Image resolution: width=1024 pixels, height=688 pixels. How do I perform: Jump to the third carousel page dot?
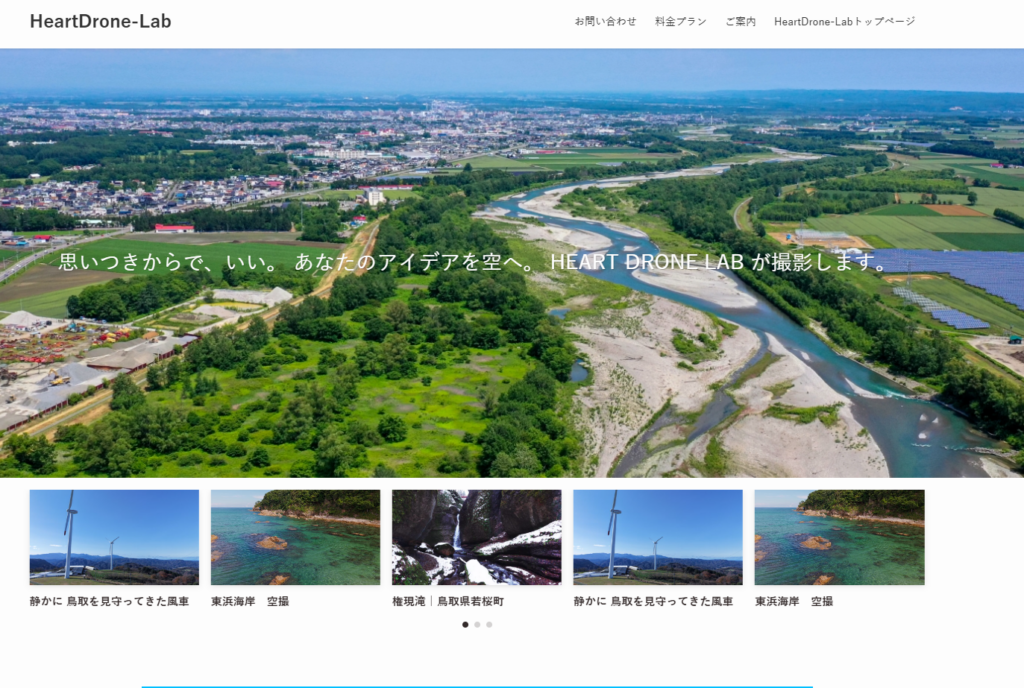[x=489, y=624]
